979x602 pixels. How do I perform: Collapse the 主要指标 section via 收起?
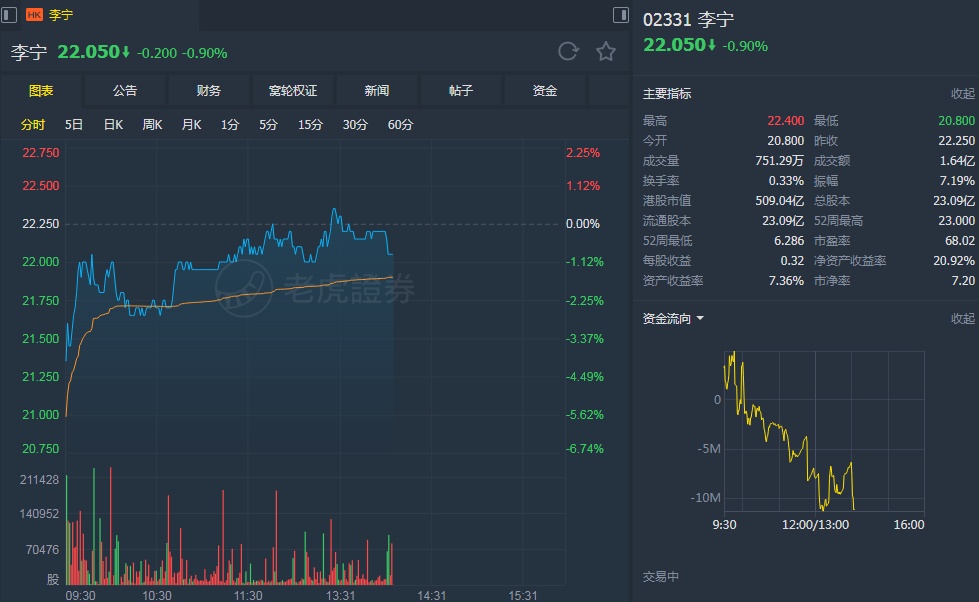(962, 94)
